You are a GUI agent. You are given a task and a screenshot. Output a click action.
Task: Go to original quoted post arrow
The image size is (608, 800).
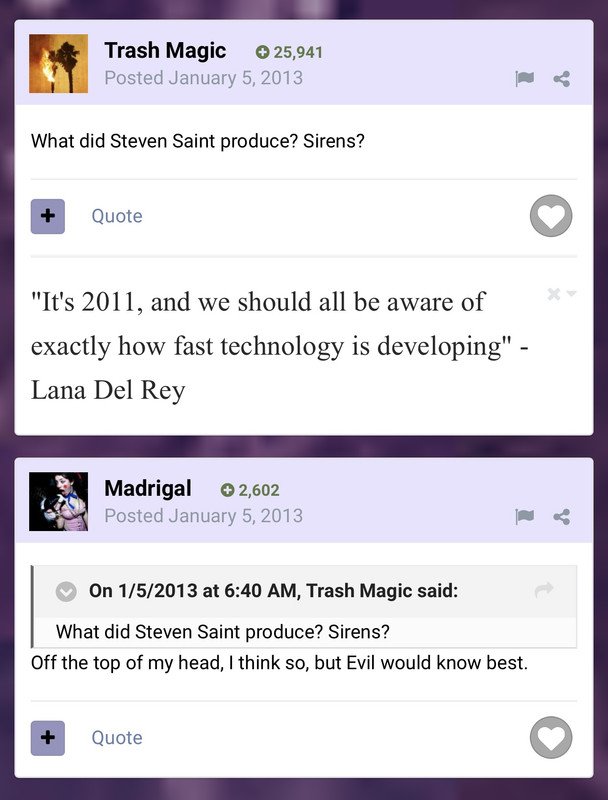[x=544, y=589]
